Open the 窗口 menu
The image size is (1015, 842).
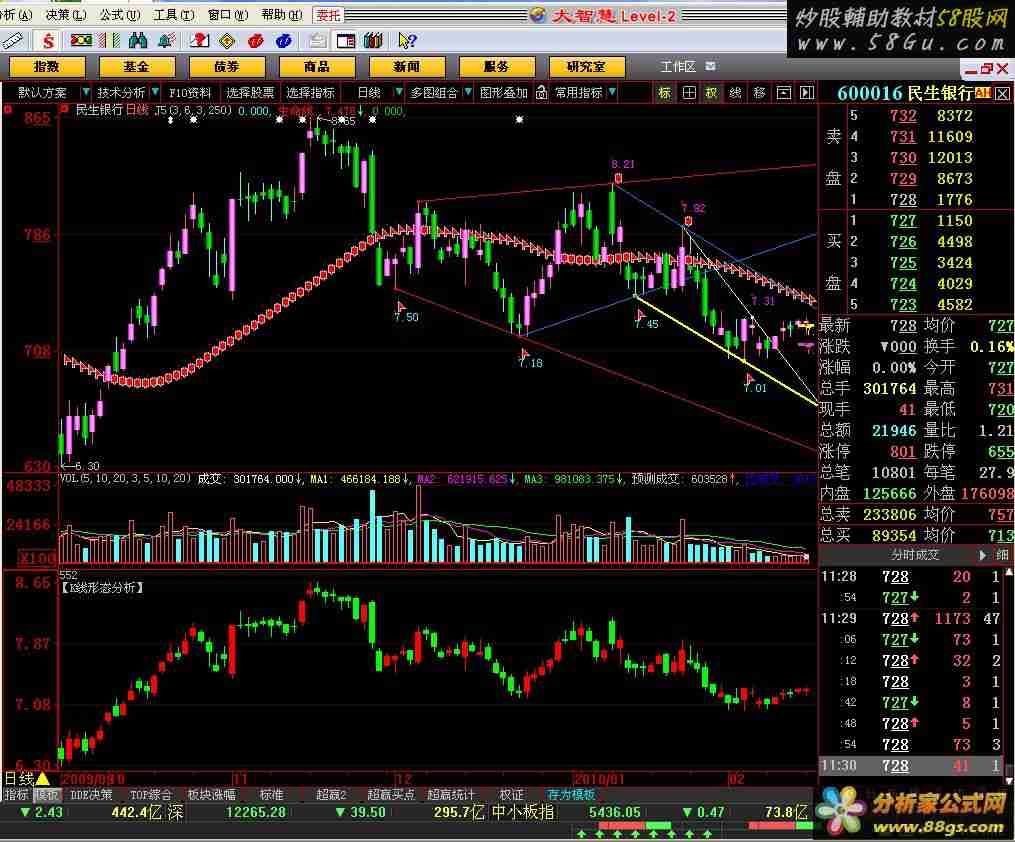tap(228, 15)
